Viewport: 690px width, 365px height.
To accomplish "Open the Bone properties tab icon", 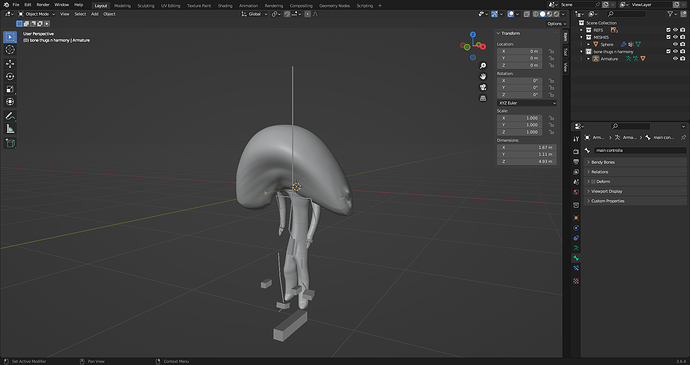I will 576,258.
